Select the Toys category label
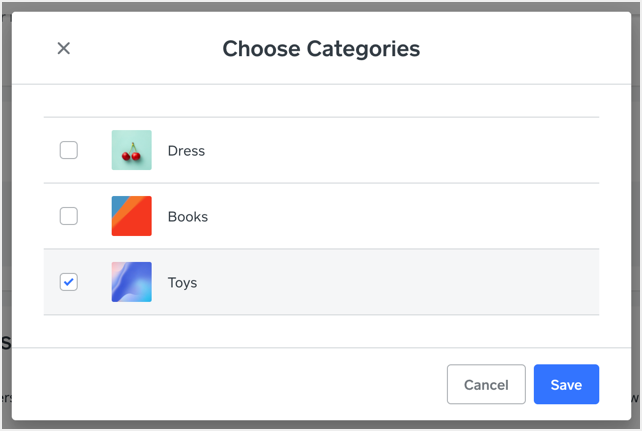The image size is (642, 431). (x=183, y=283)
